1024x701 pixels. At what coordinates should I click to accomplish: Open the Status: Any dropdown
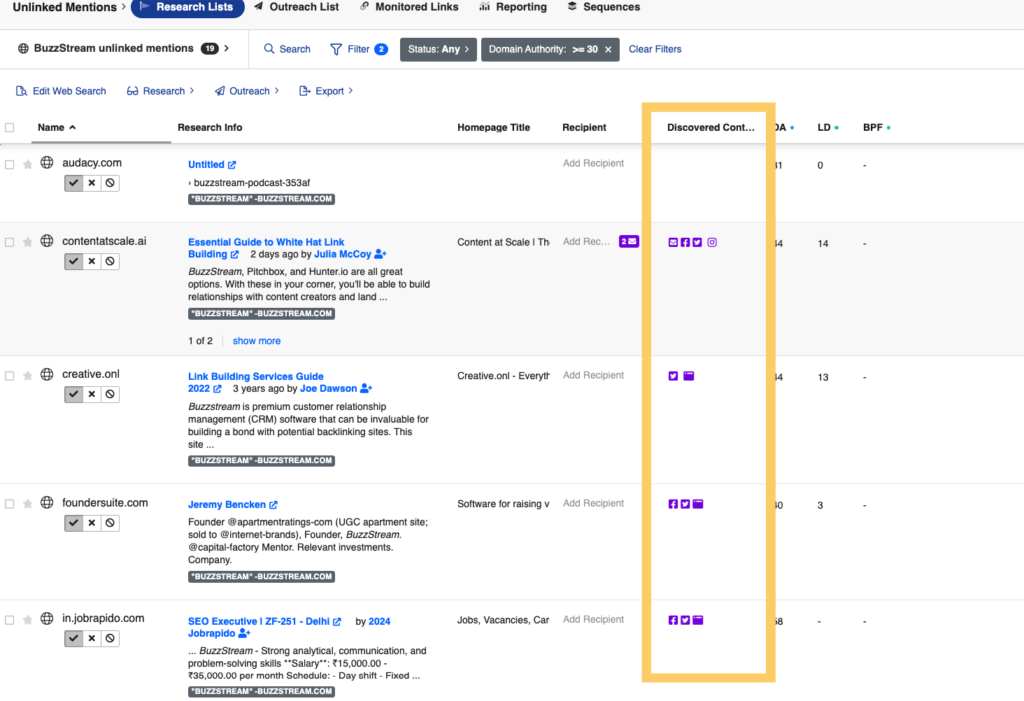[438, 49]
